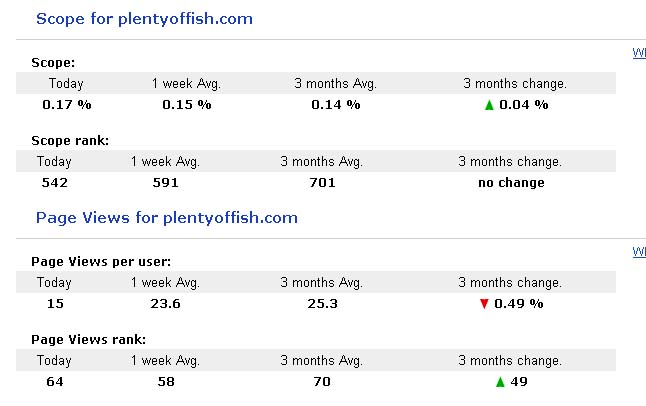Click the Page Views rank today value 64

[54, 382]
